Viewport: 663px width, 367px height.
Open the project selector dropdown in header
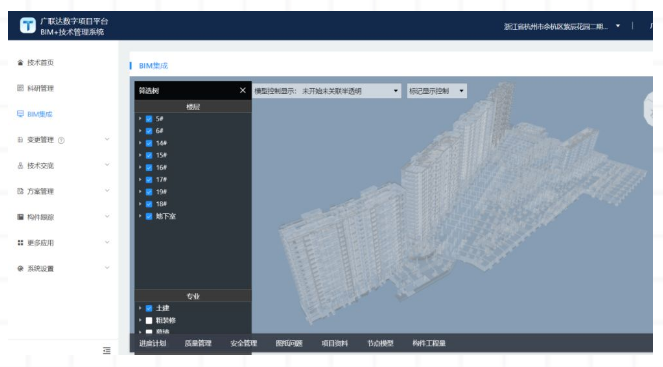618,26
